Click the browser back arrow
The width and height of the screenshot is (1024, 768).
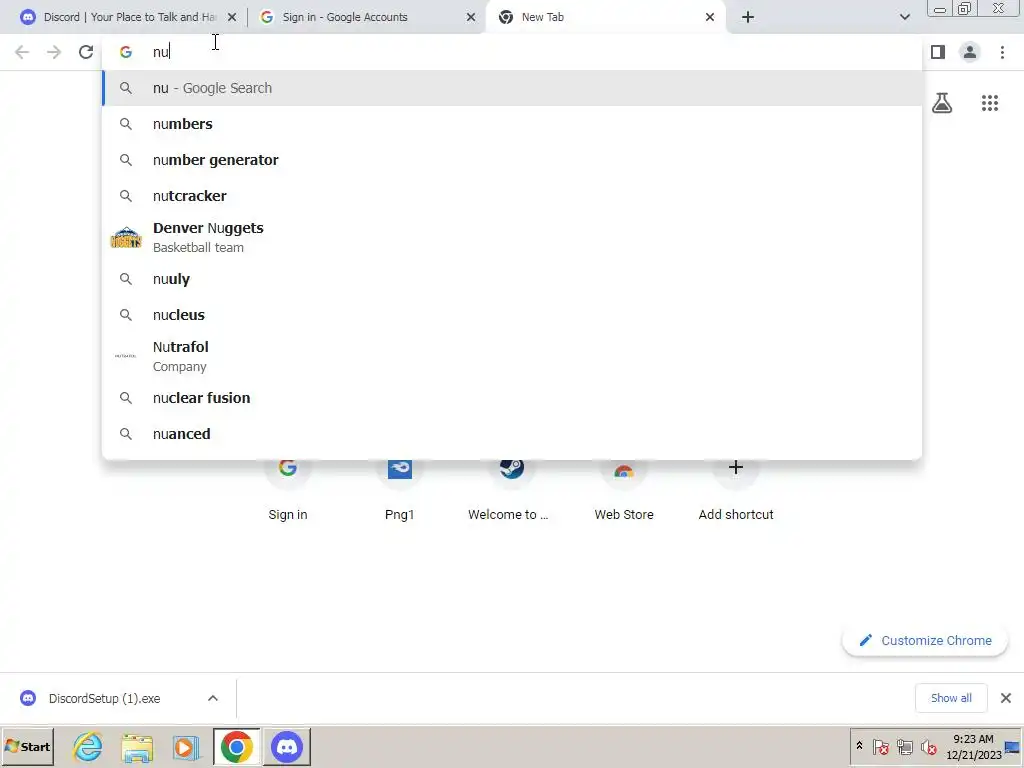(x=22, y=52)
